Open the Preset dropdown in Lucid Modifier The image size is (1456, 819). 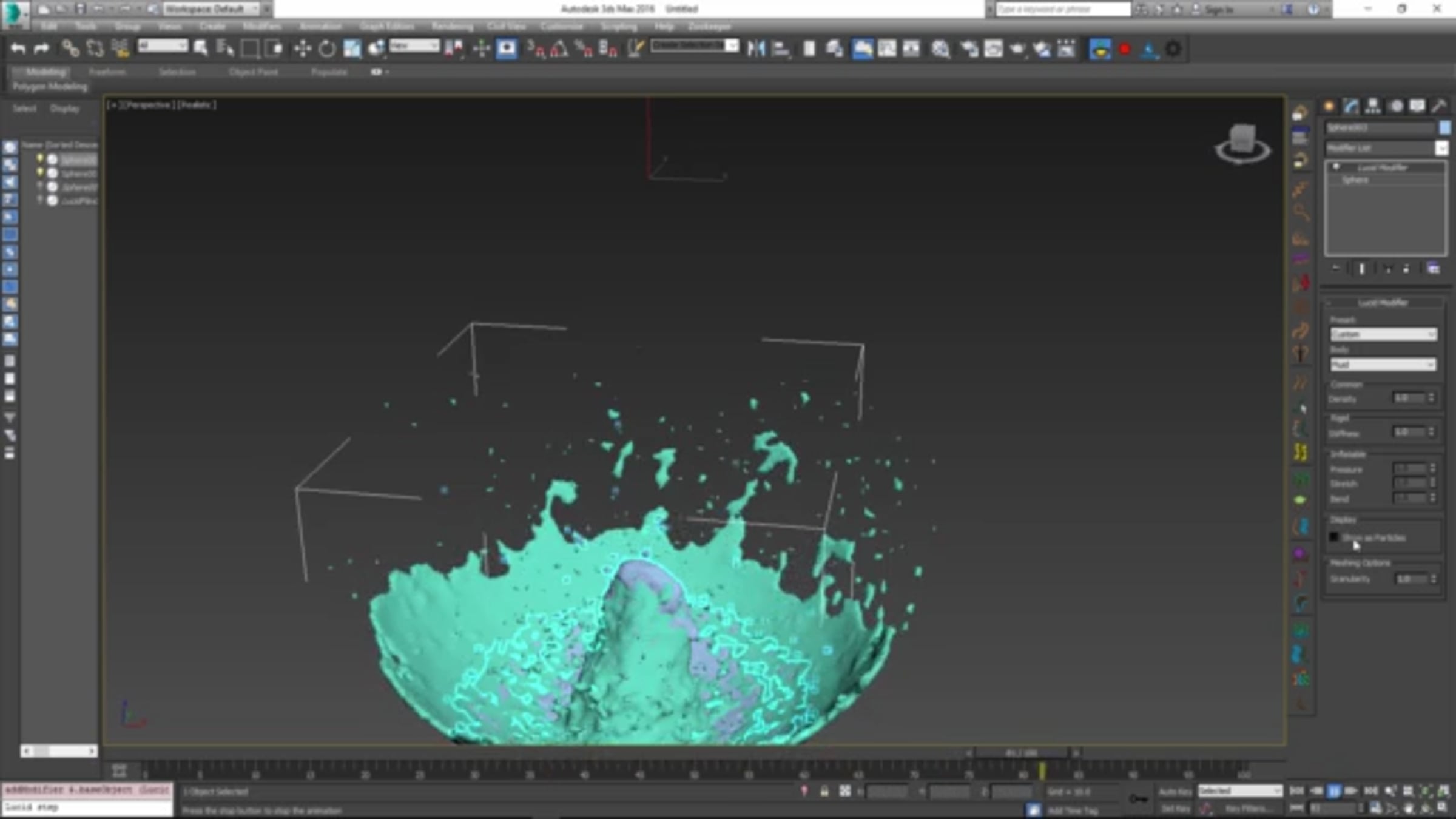coord(1383,334)
